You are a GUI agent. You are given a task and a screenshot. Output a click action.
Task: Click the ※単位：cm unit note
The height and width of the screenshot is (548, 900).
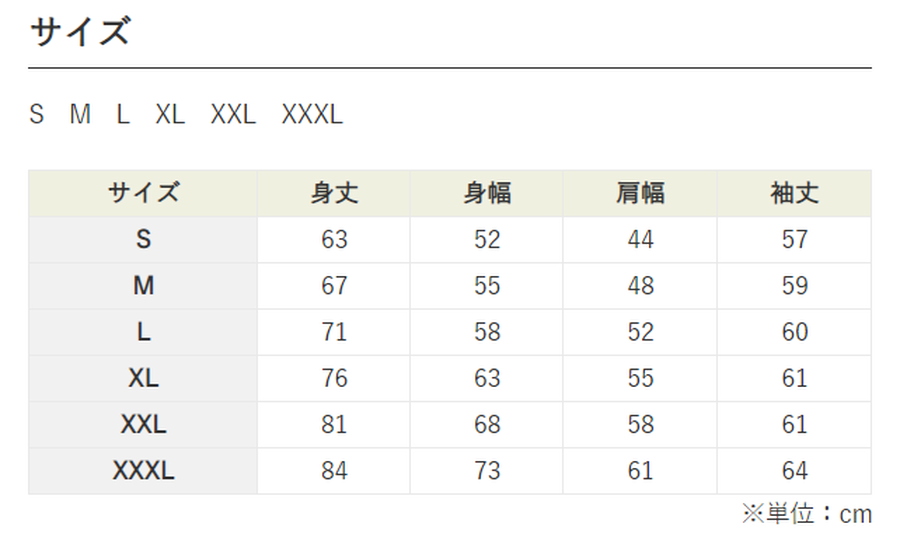click(x=807, y=514)
